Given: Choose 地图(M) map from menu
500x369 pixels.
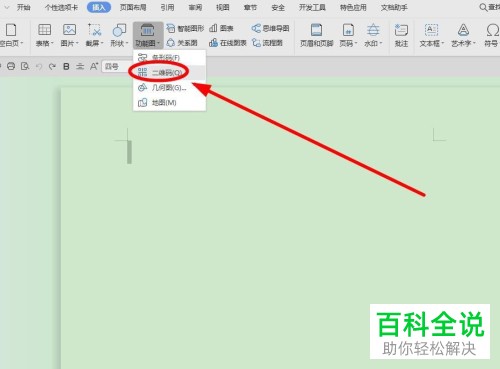Looking at the screenshot, I should coord(169,102).
